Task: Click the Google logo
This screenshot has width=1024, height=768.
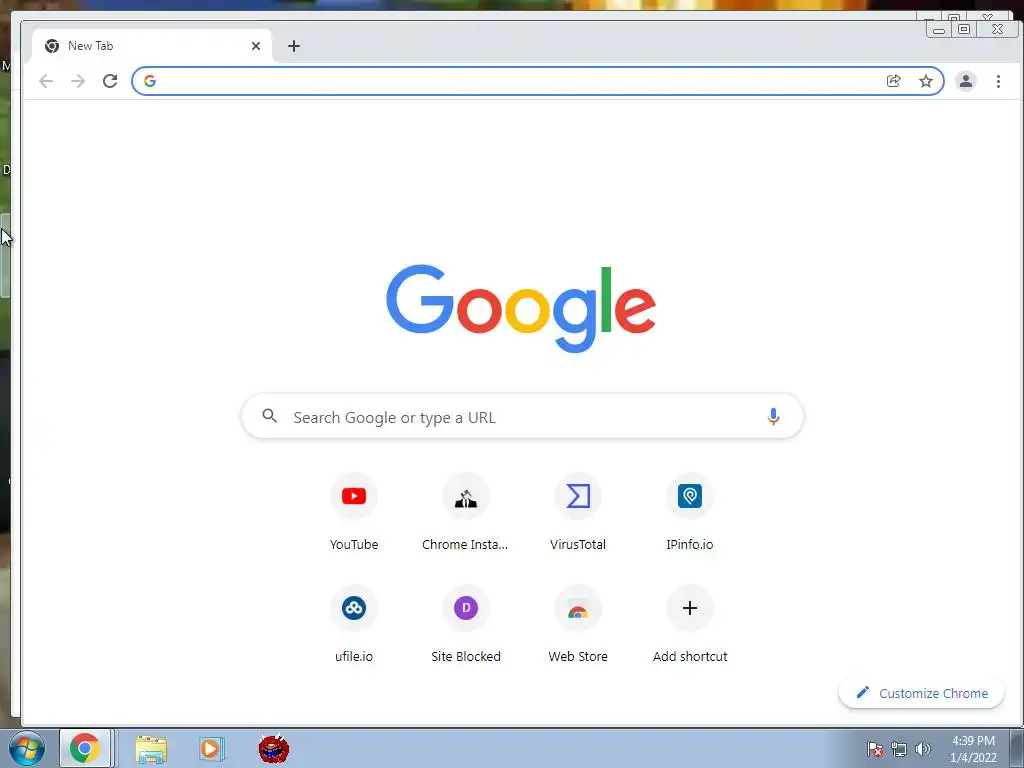Action: tap(520, 308)
